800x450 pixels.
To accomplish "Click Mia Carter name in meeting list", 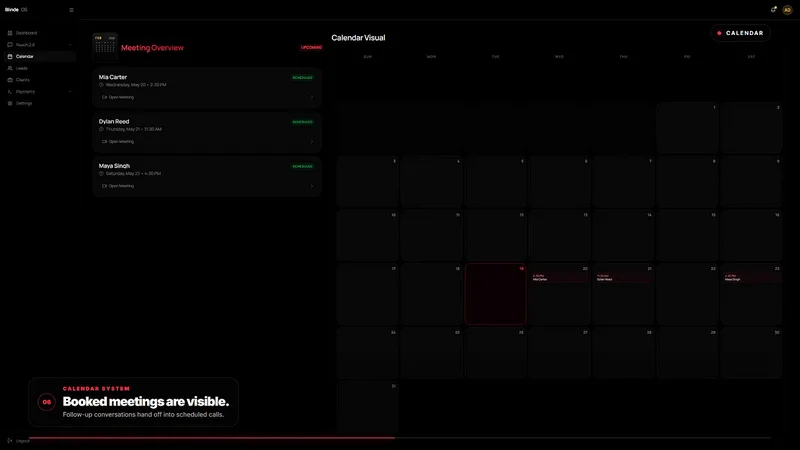I will click(x=113, y=78).
